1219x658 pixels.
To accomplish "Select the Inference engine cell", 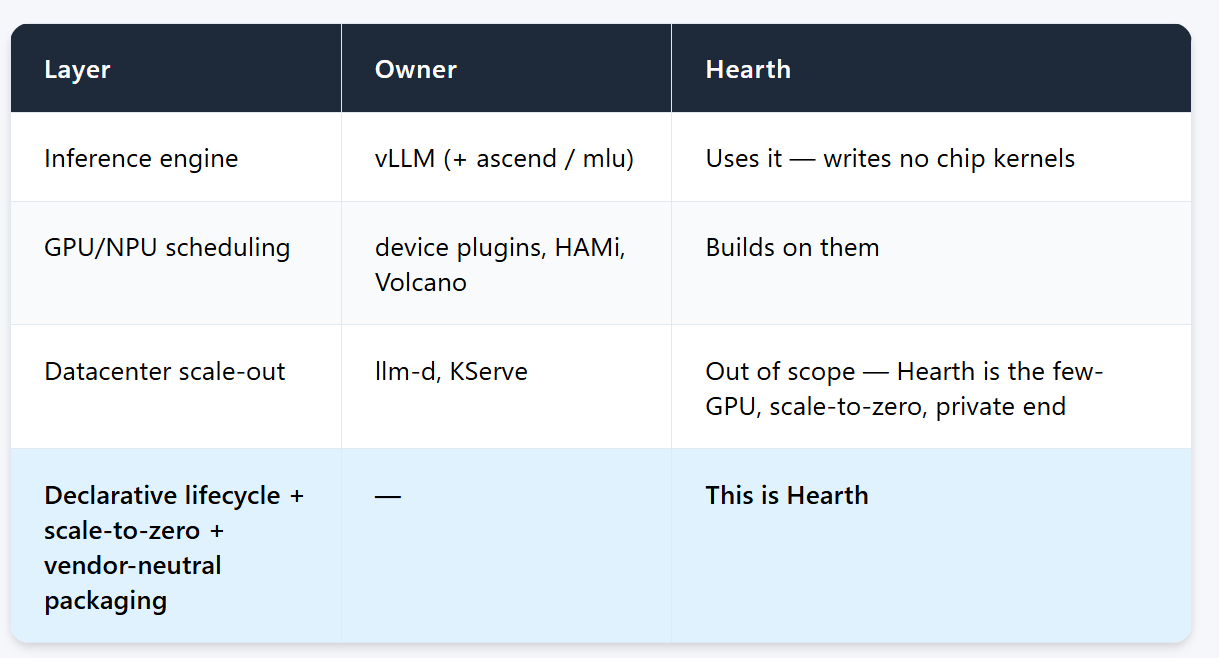I will coord(176,158).
